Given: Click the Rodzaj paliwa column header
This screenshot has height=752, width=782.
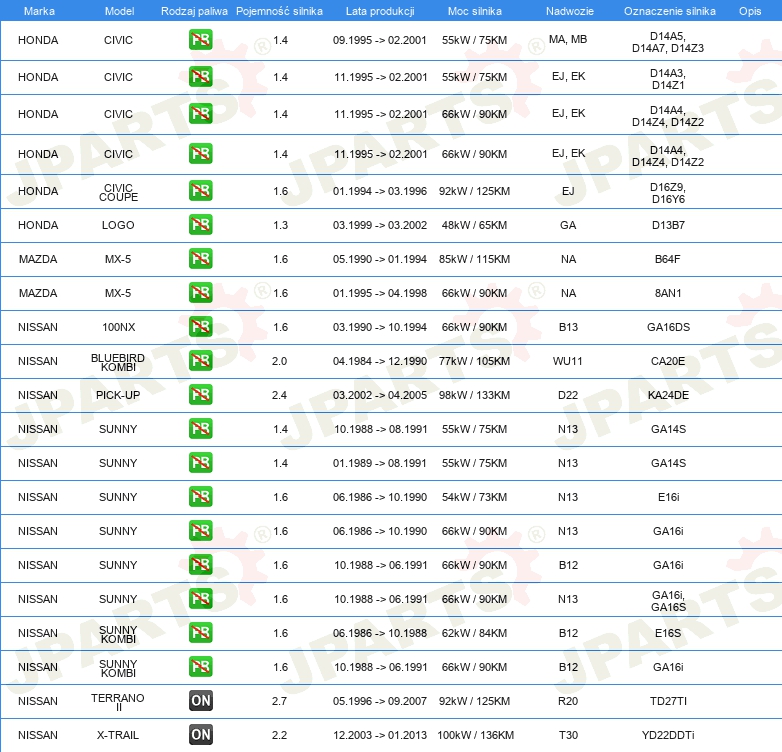Looking at the screenshot, I should [x=194, y=11].
